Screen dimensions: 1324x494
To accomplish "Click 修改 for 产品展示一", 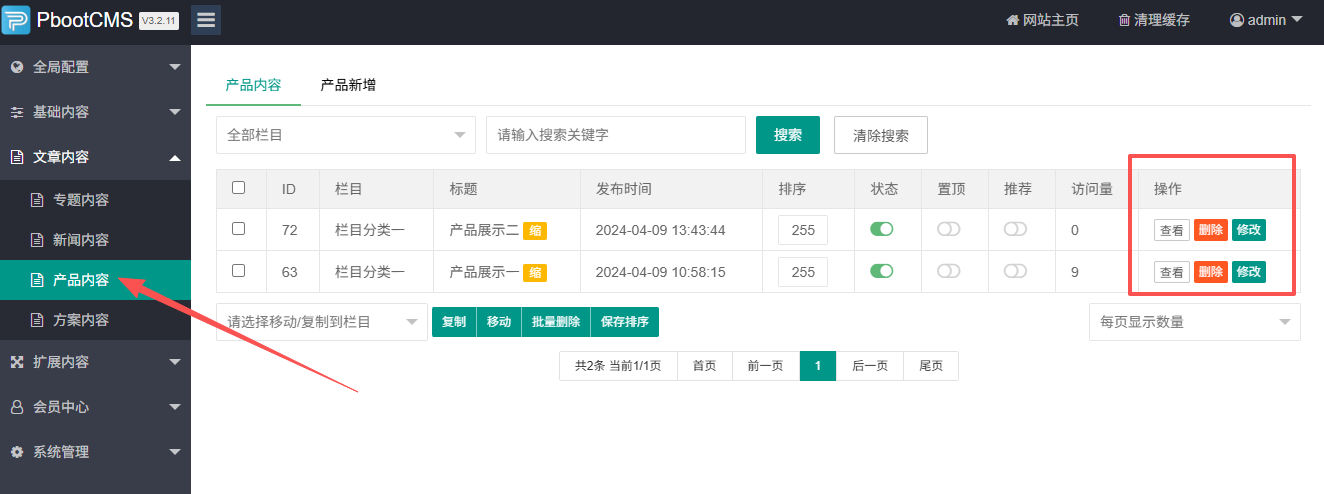I will click(1249, 272).
